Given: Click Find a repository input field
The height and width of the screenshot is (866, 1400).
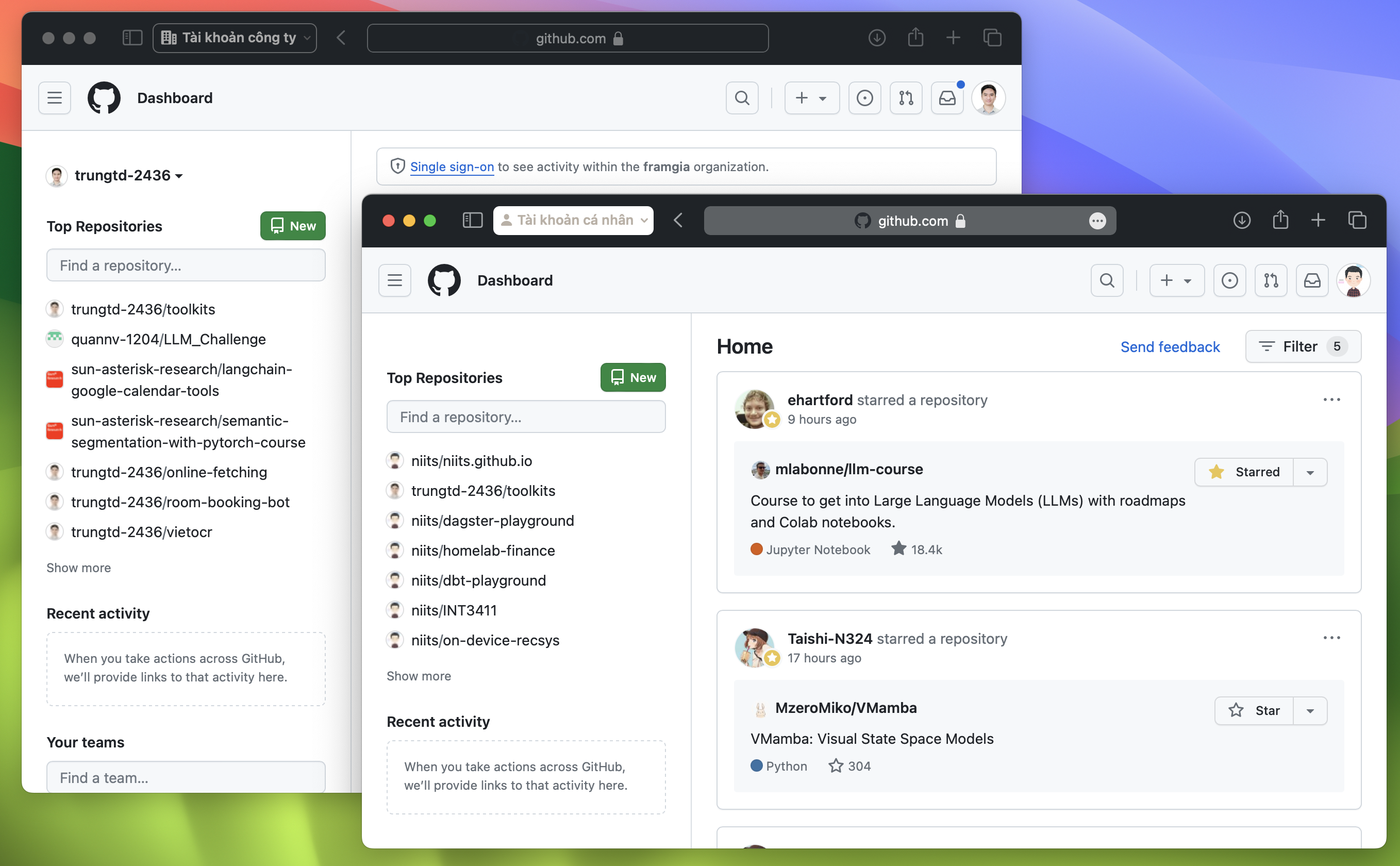Looking at the screenshot, I should point(527,415).
